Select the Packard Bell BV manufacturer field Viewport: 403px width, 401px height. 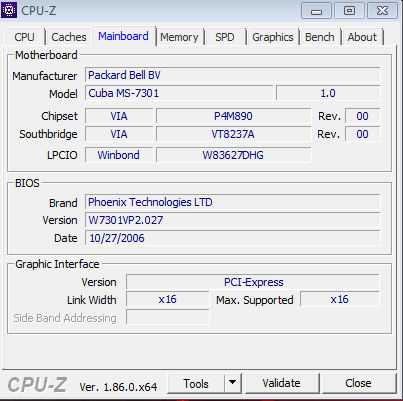[x=232, y=75]
